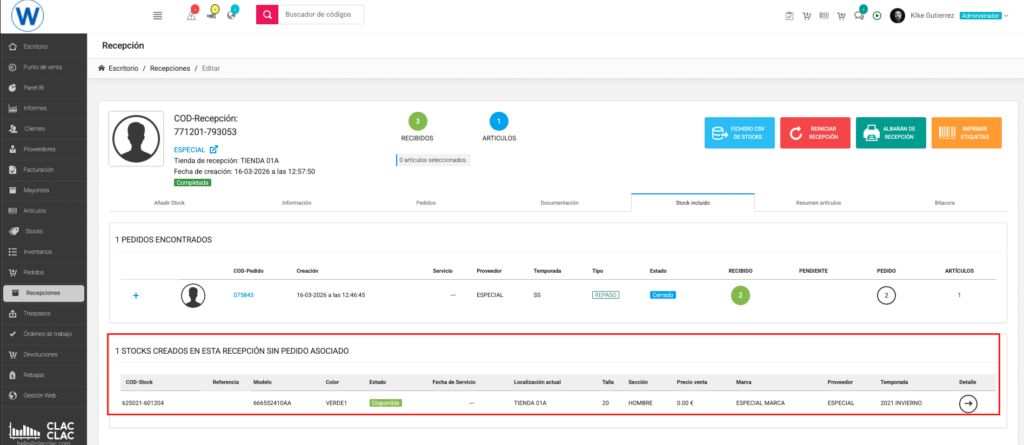Switch to the Resumen artículos tab
This screenshot has height=445, width=1024.
click(x=816, y=202)
